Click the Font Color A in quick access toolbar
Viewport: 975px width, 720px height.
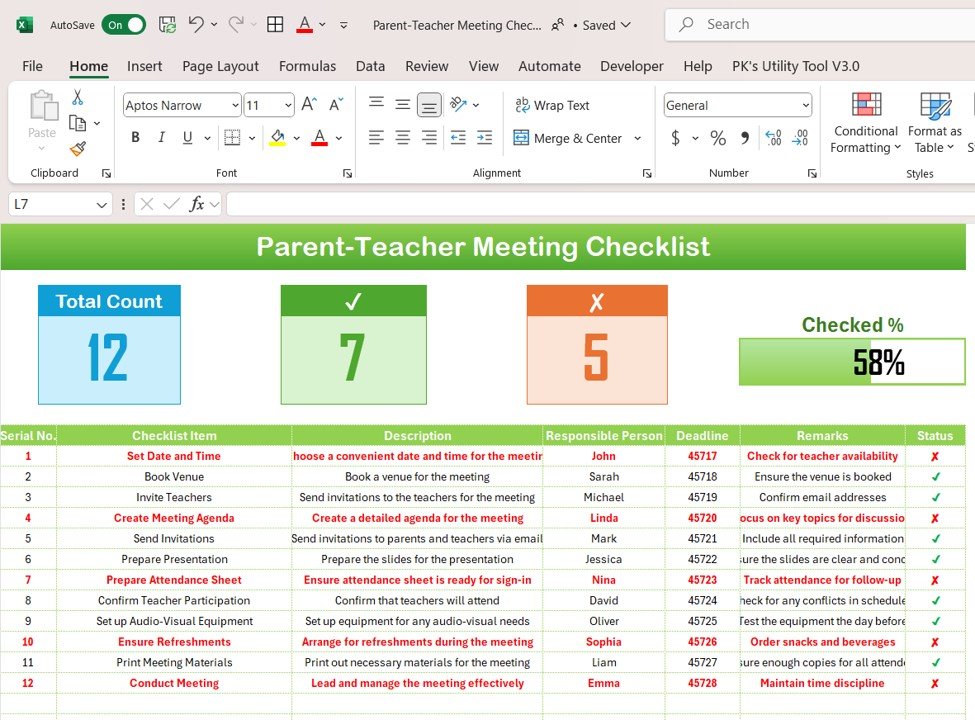pyautogui.click(x=305, y=25)
